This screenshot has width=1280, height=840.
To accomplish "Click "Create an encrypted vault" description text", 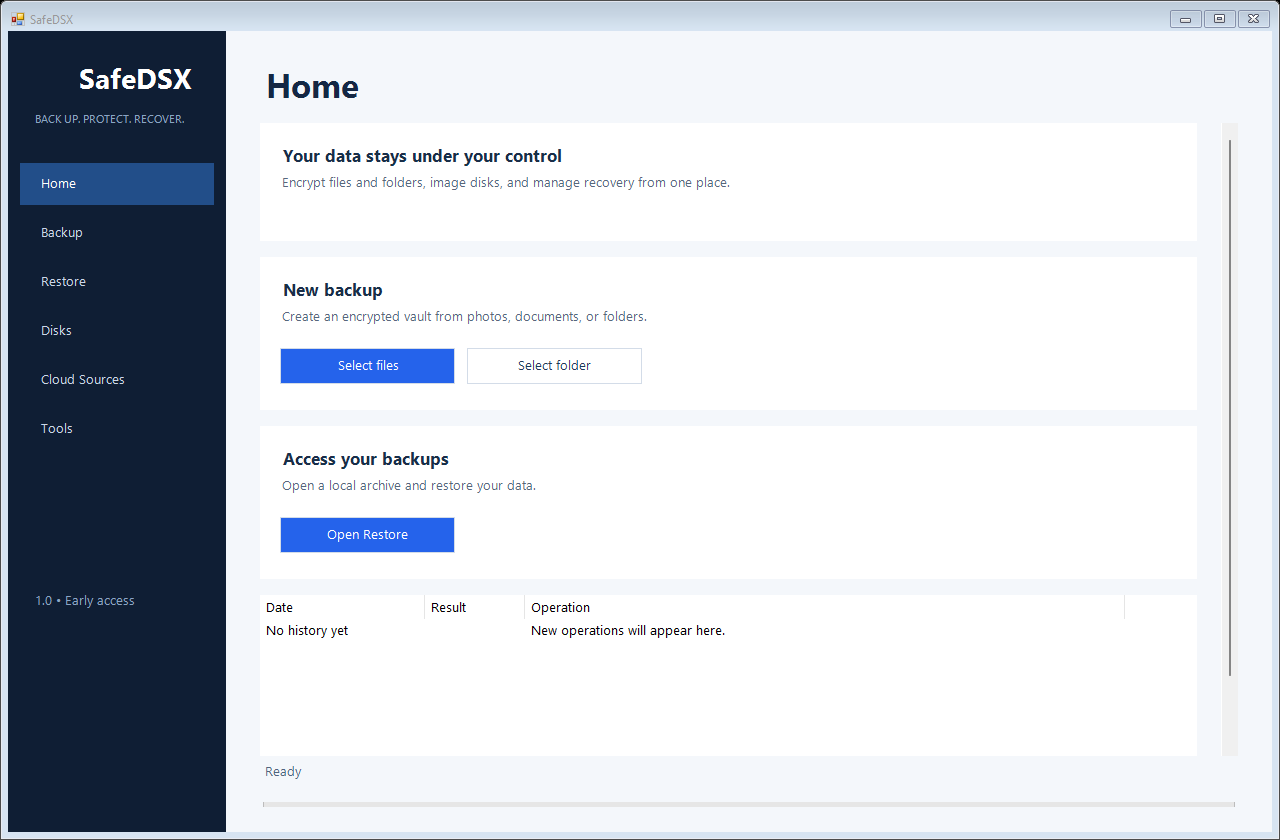I will pos(465,317).
